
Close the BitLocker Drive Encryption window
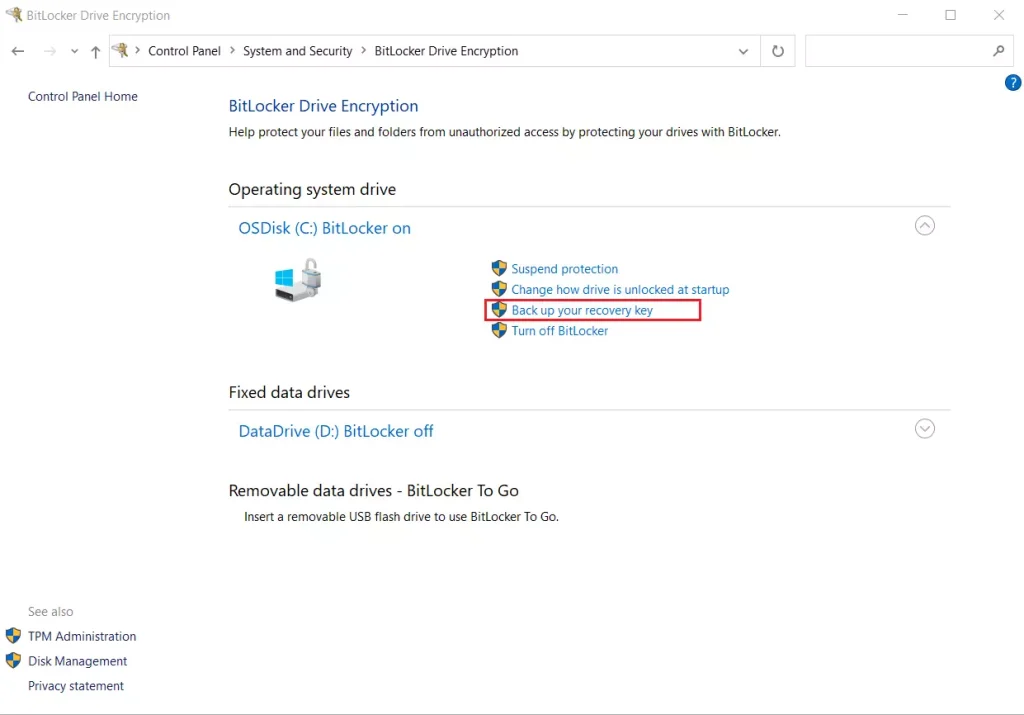click(x=999, y=14)
